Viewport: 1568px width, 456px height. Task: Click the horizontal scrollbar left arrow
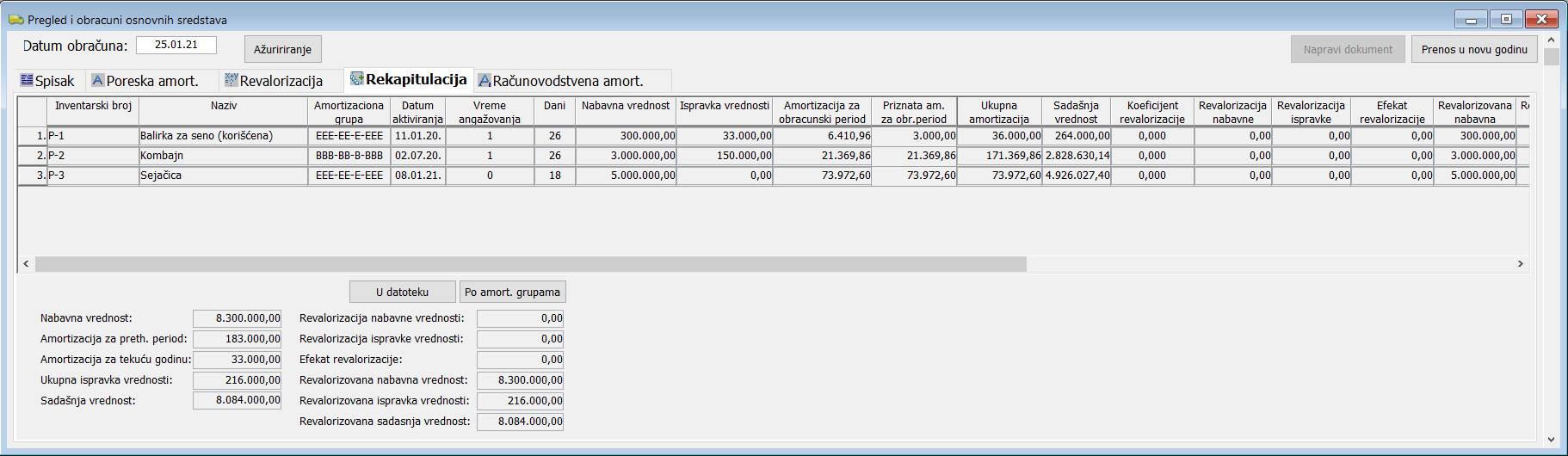(x=26, y=263)
